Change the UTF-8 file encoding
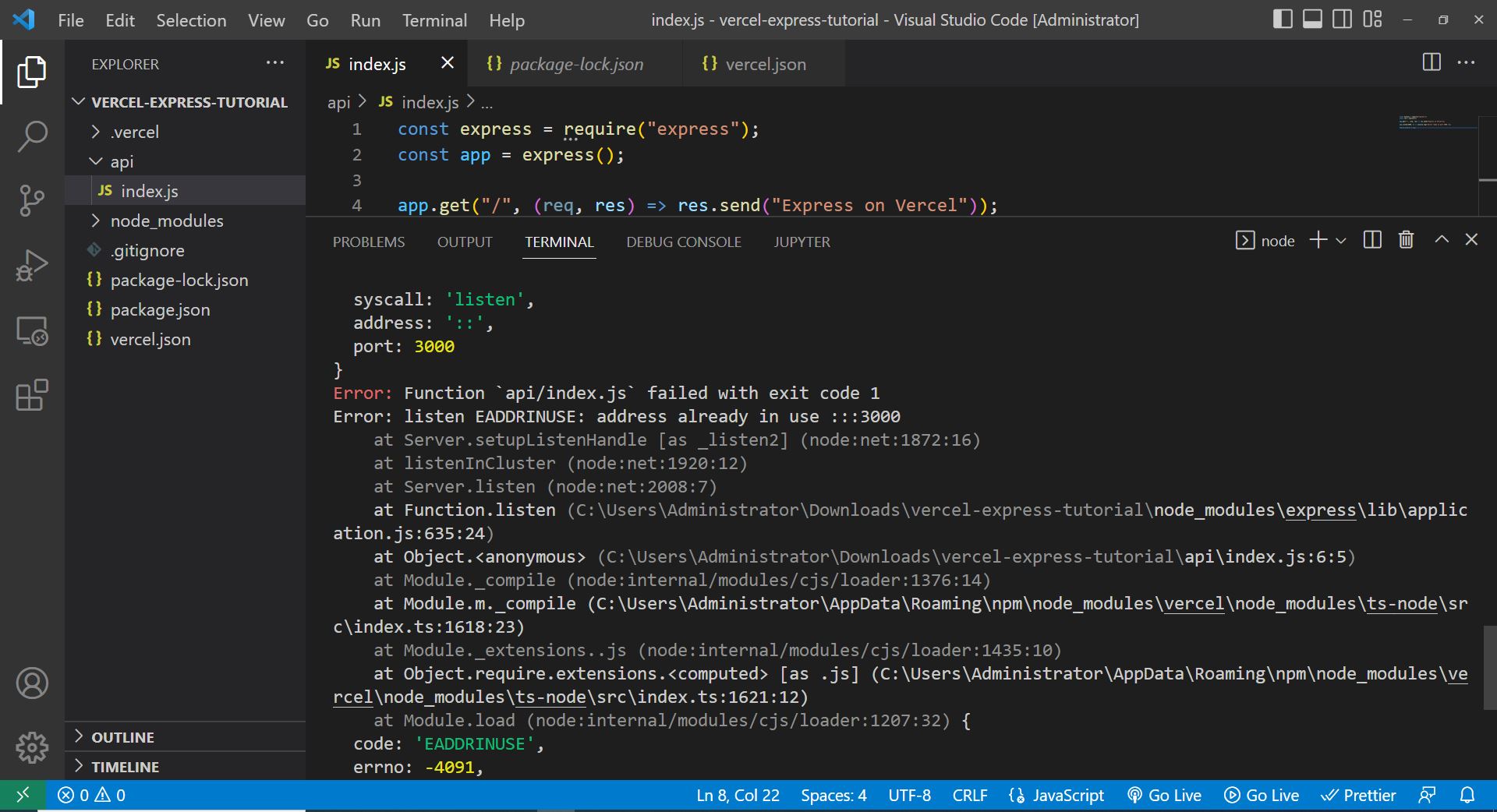 [909, 795]
